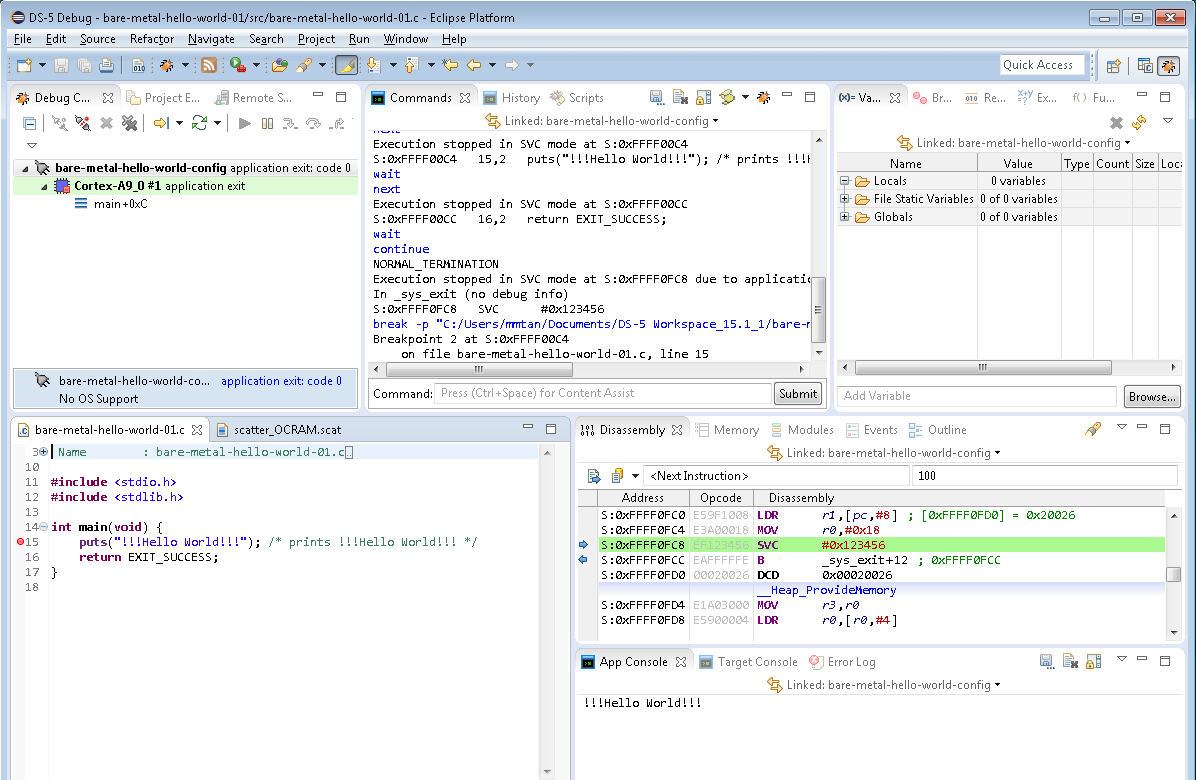
Task: Expand the File Static Variables node
Action: click(x=845, y=199)
